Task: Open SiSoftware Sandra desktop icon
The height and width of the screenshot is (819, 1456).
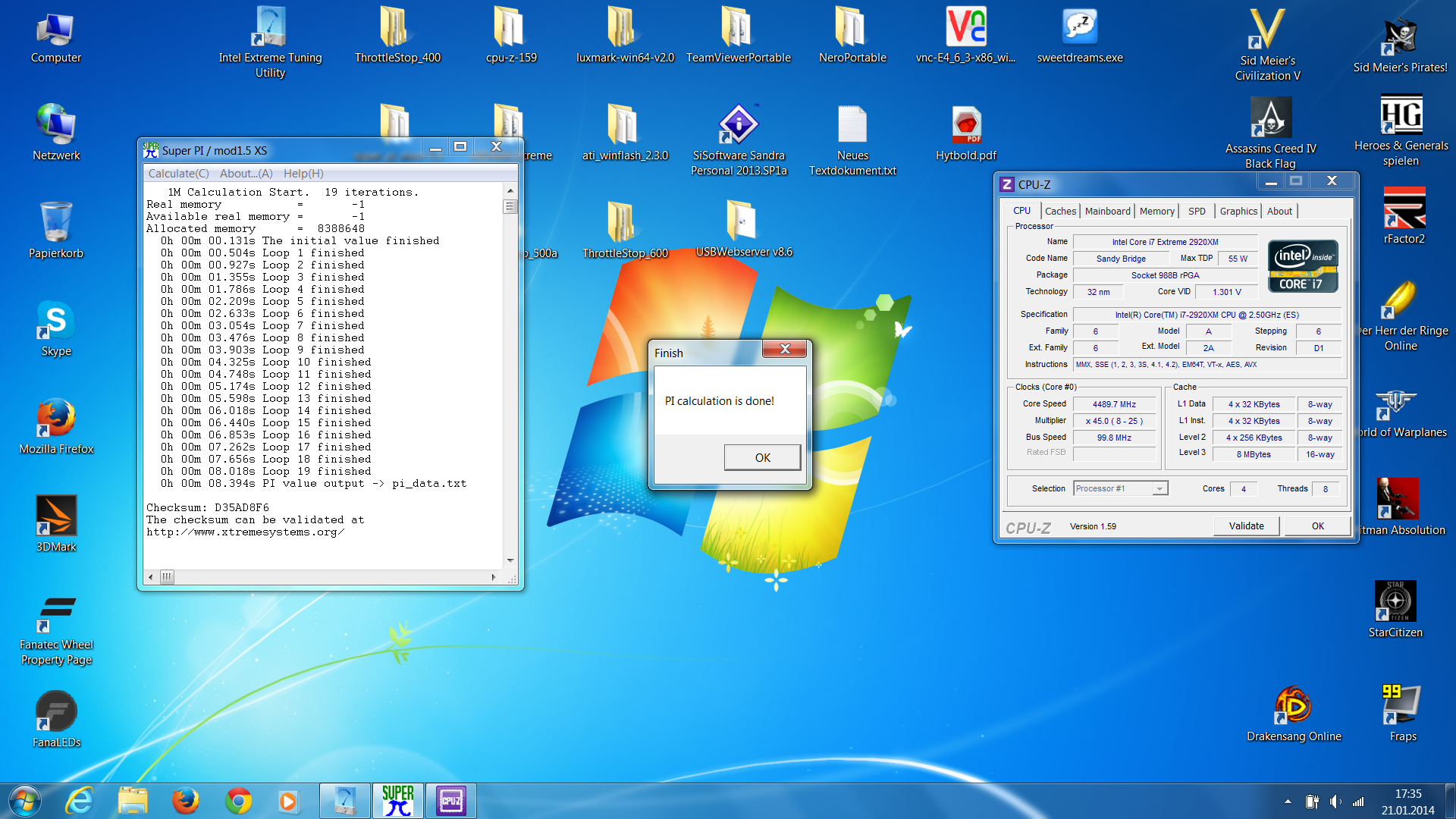Action: tap(739, 124)
